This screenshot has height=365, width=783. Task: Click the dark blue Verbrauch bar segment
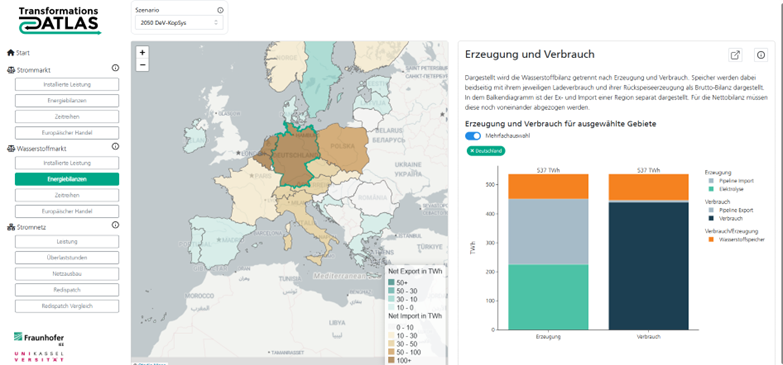(648, 266)
